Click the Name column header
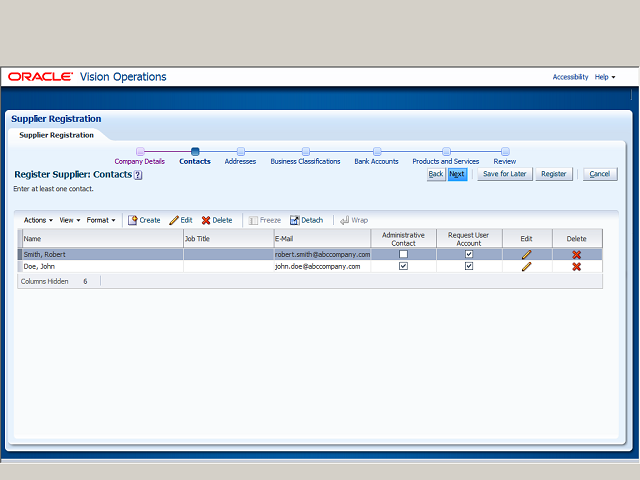 coord(102,239)
